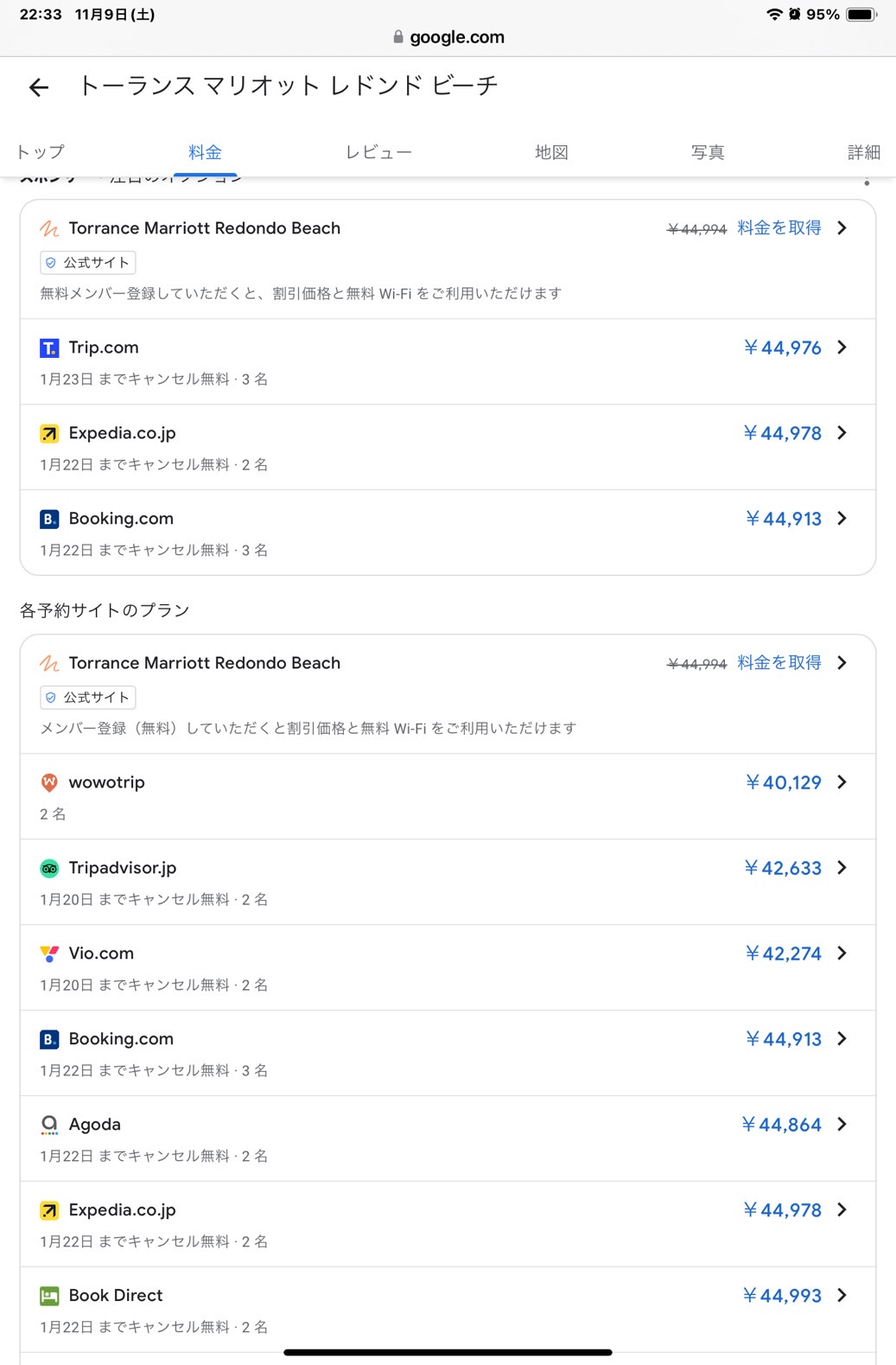Tap the Vio.com colorful logo

click(x=49, y=954)
